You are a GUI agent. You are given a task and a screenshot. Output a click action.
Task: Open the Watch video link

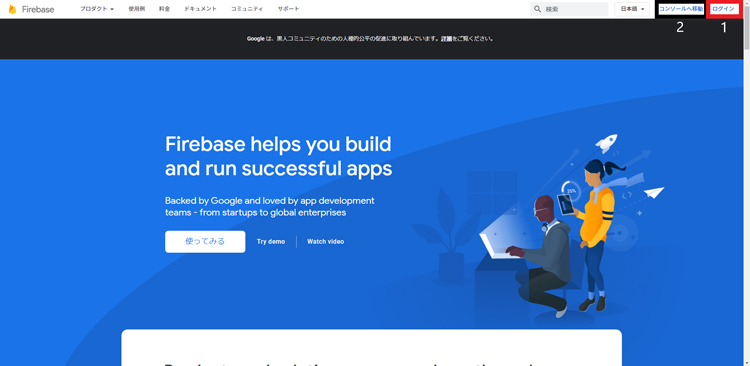coord(325,242)
